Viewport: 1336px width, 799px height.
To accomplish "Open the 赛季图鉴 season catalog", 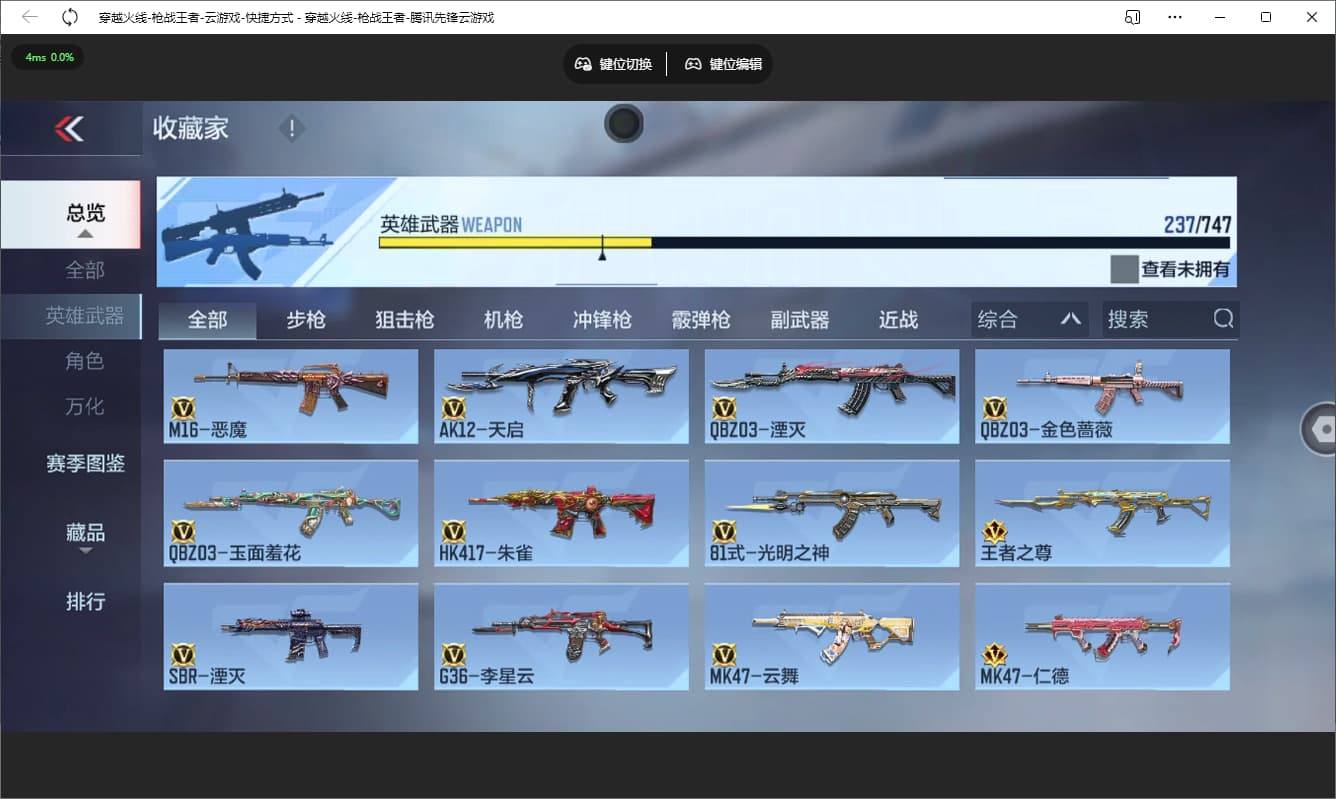I will click(85, 464).
